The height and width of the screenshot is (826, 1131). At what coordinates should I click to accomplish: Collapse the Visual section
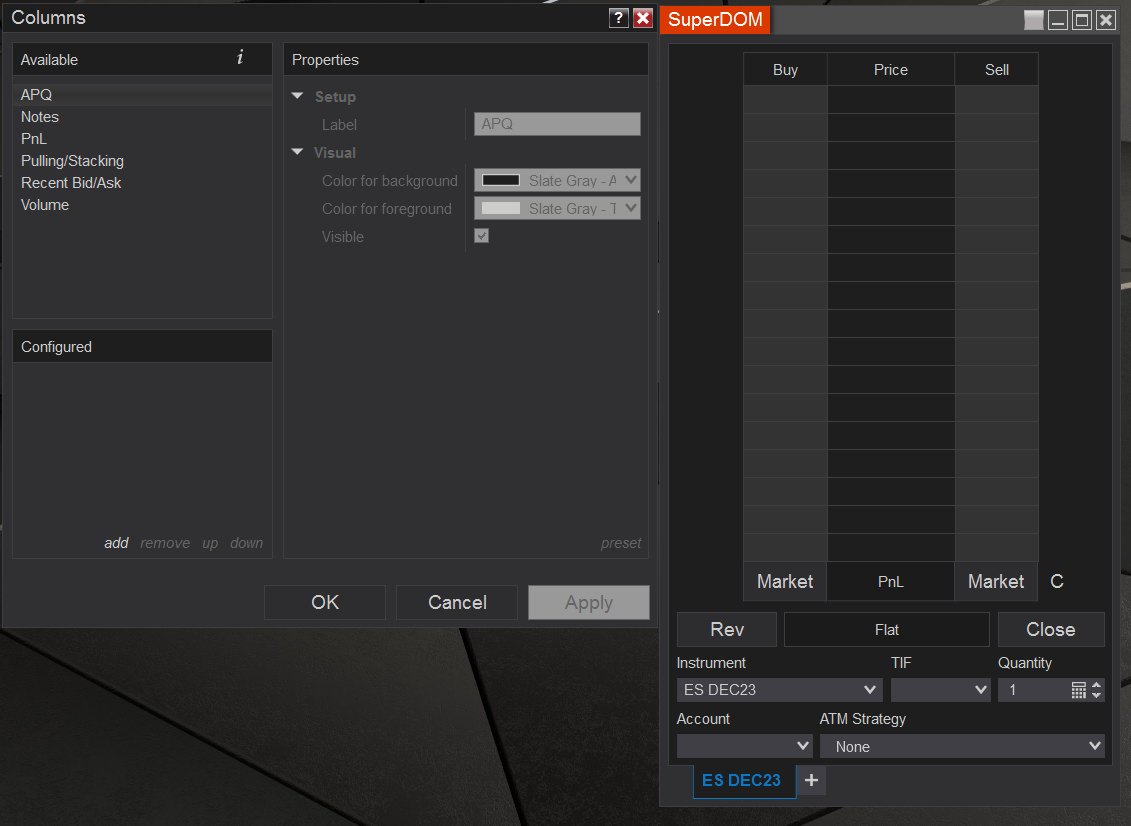click(x=297, y=152)
